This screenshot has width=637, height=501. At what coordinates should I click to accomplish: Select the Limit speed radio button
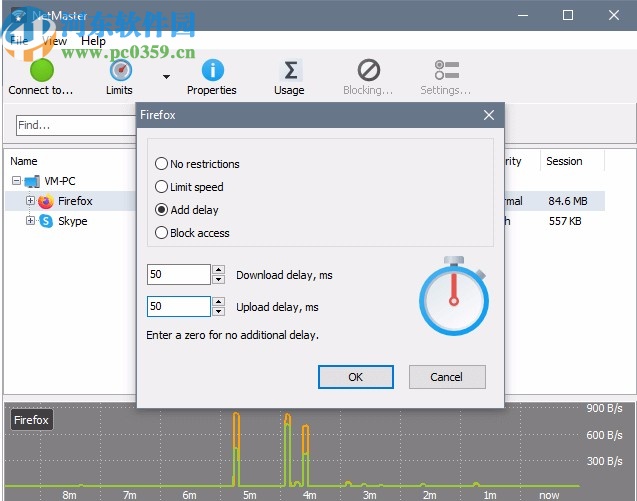[x=161, y=187]
